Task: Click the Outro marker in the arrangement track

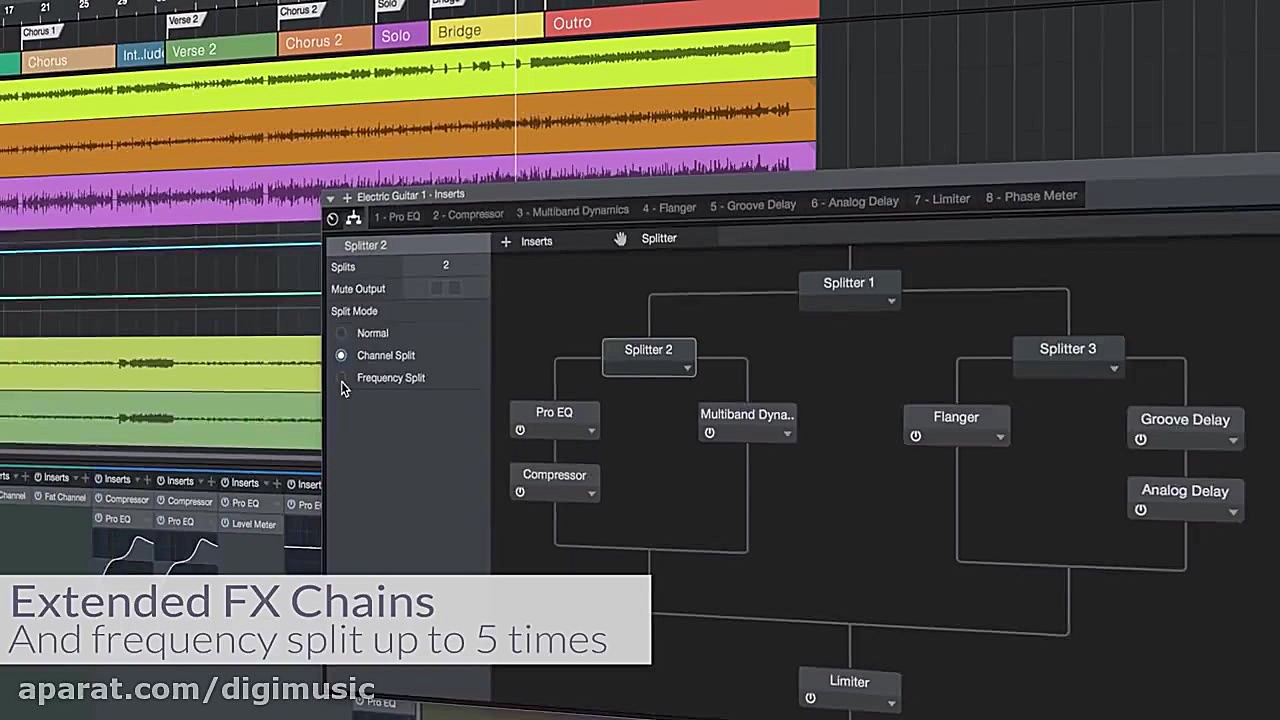Action: pyautogui.click(x=571, y=22)
